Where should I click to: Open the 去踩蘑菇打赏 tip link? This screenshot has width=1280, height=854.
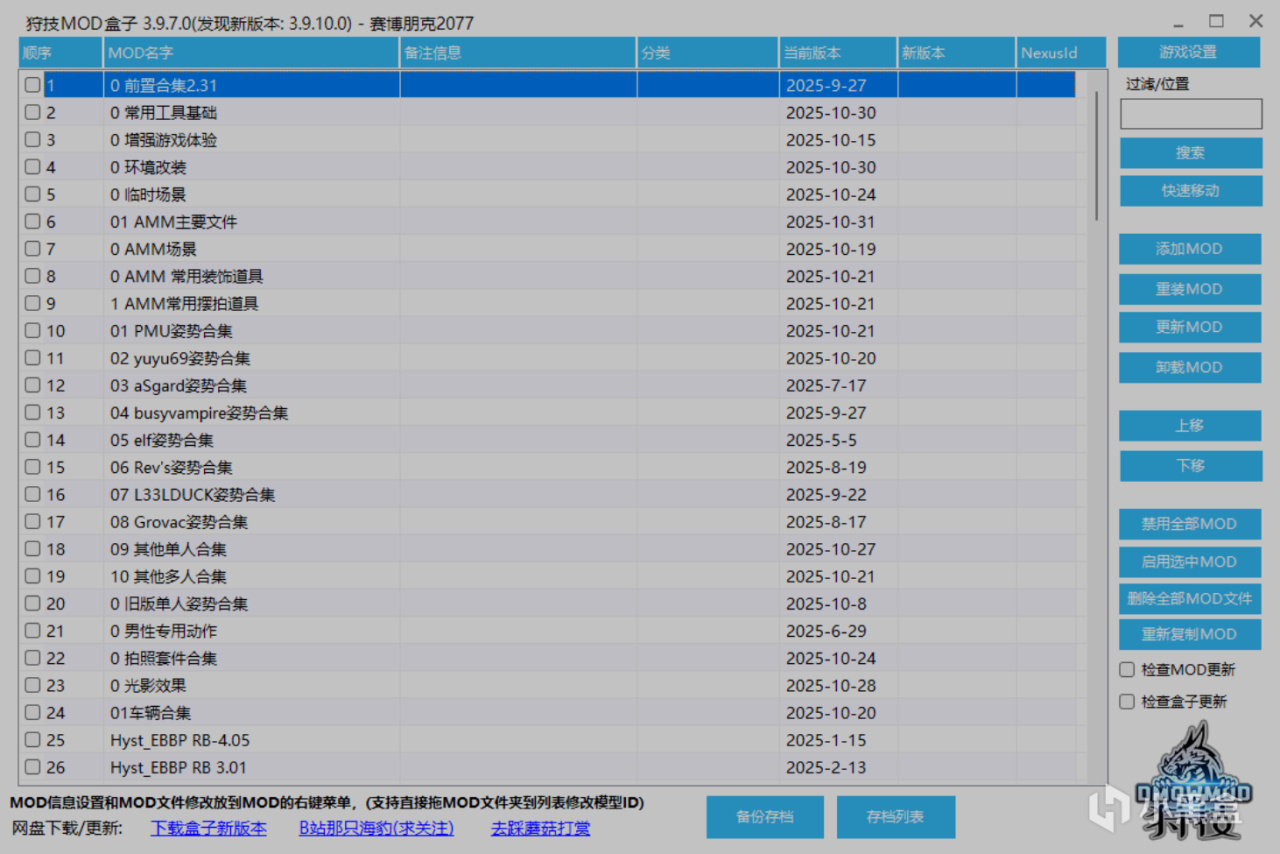541,828
